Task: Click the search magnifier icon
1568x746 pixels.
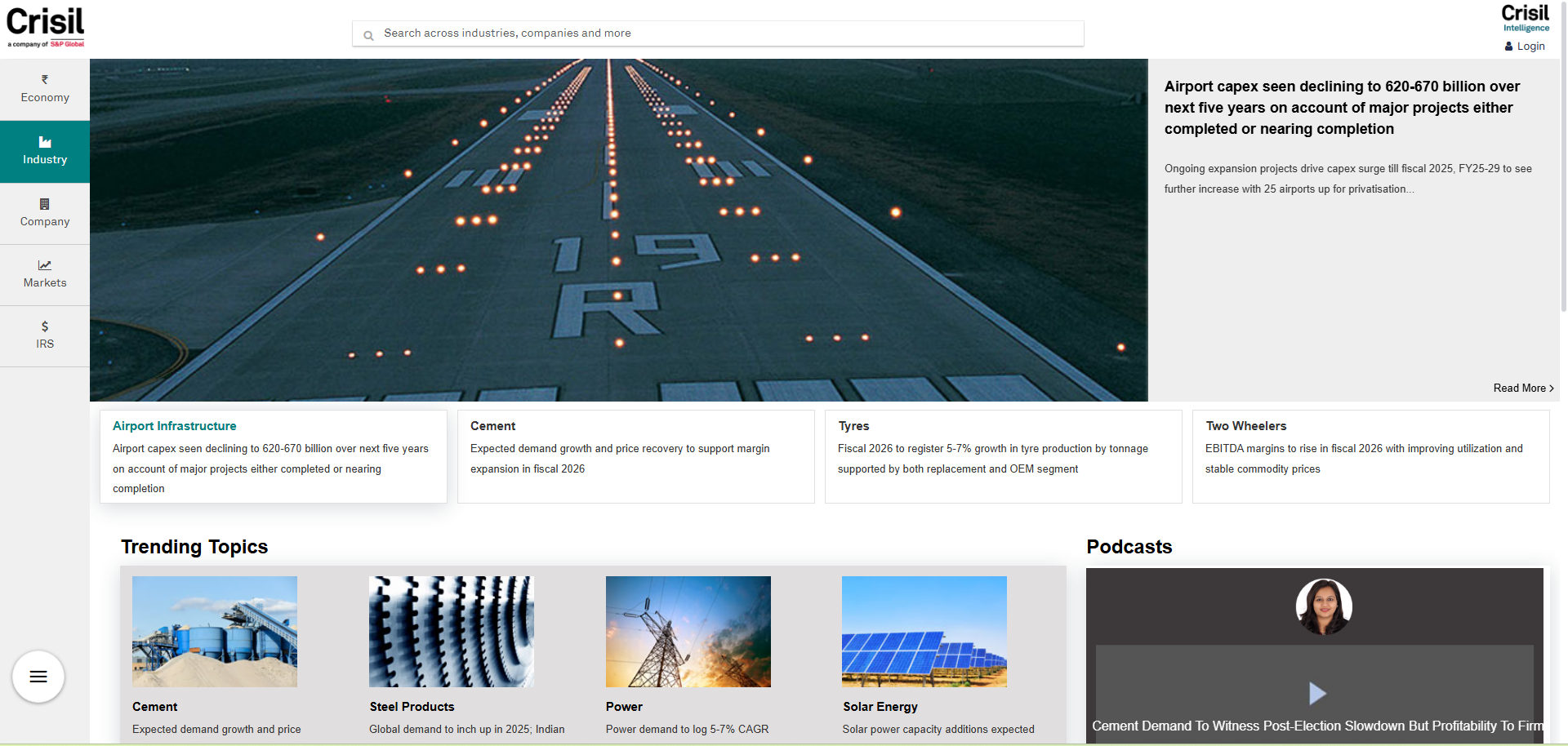Action: tap(368, 35)
